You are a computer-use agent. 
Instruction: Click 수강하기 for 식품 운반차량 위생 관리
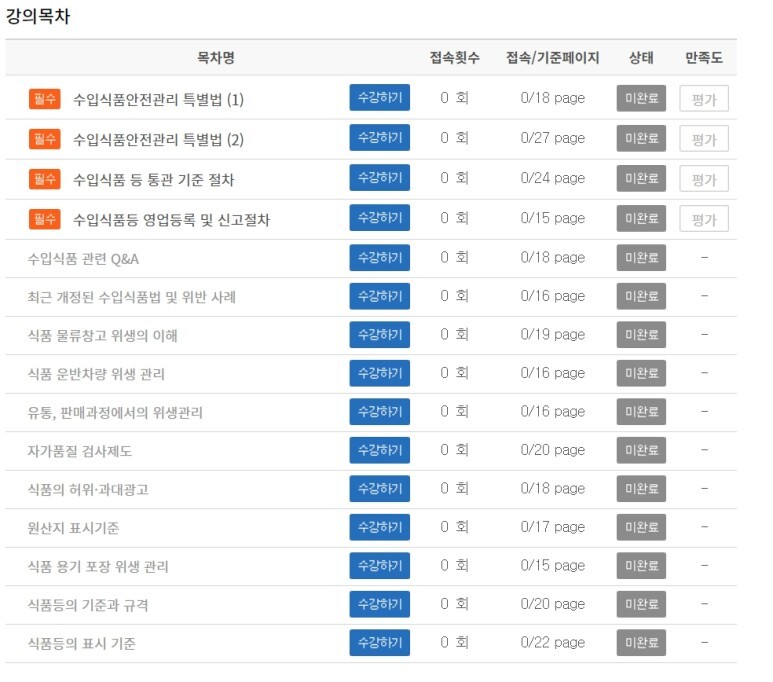[x=380, y=373]
